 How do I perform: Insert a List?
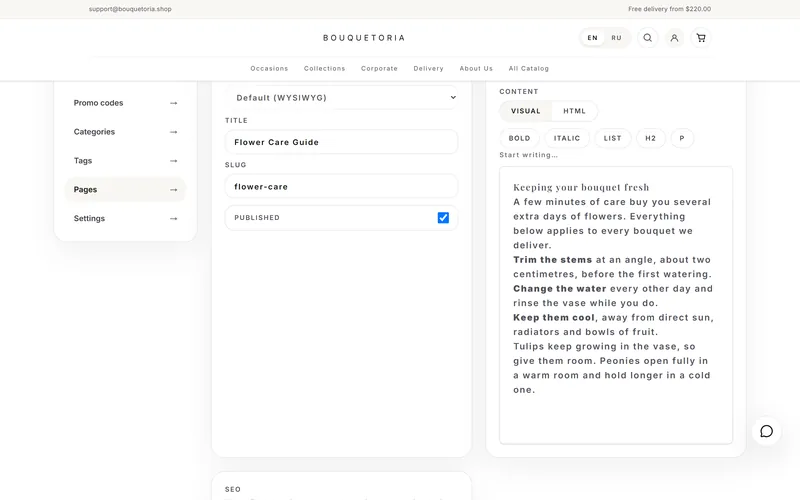(612, 138)
